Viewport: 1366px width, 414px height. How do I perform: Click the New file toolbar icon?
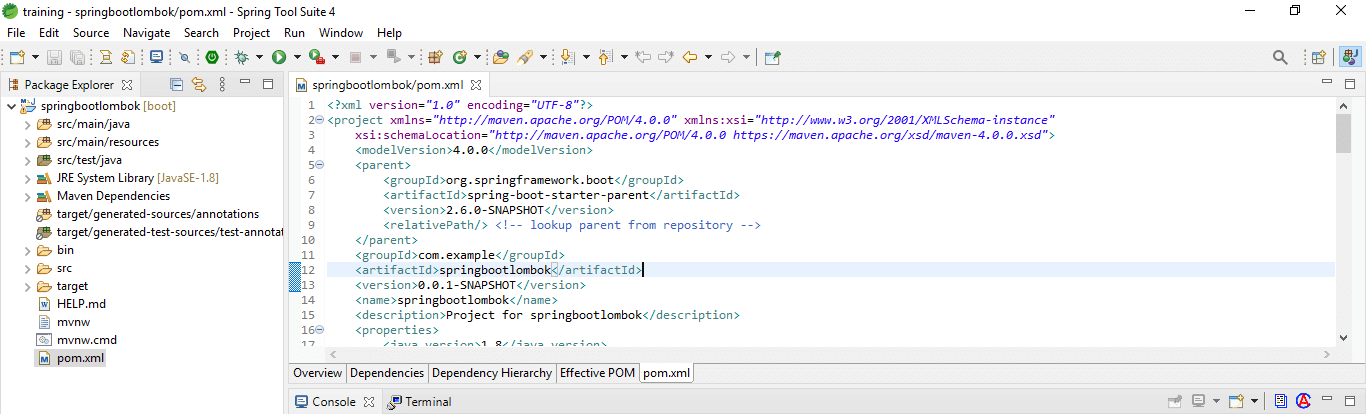tap(17, 58)
